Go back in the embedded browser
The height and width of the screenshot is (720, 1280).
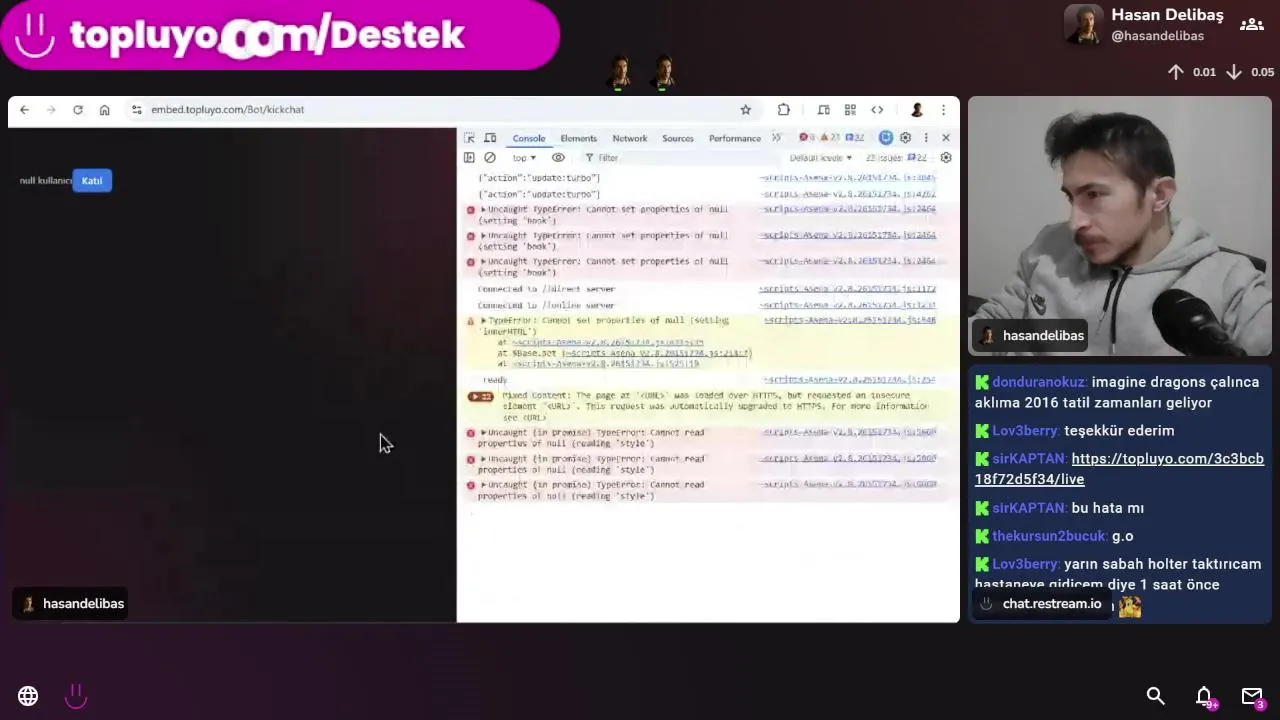[24, 110]
